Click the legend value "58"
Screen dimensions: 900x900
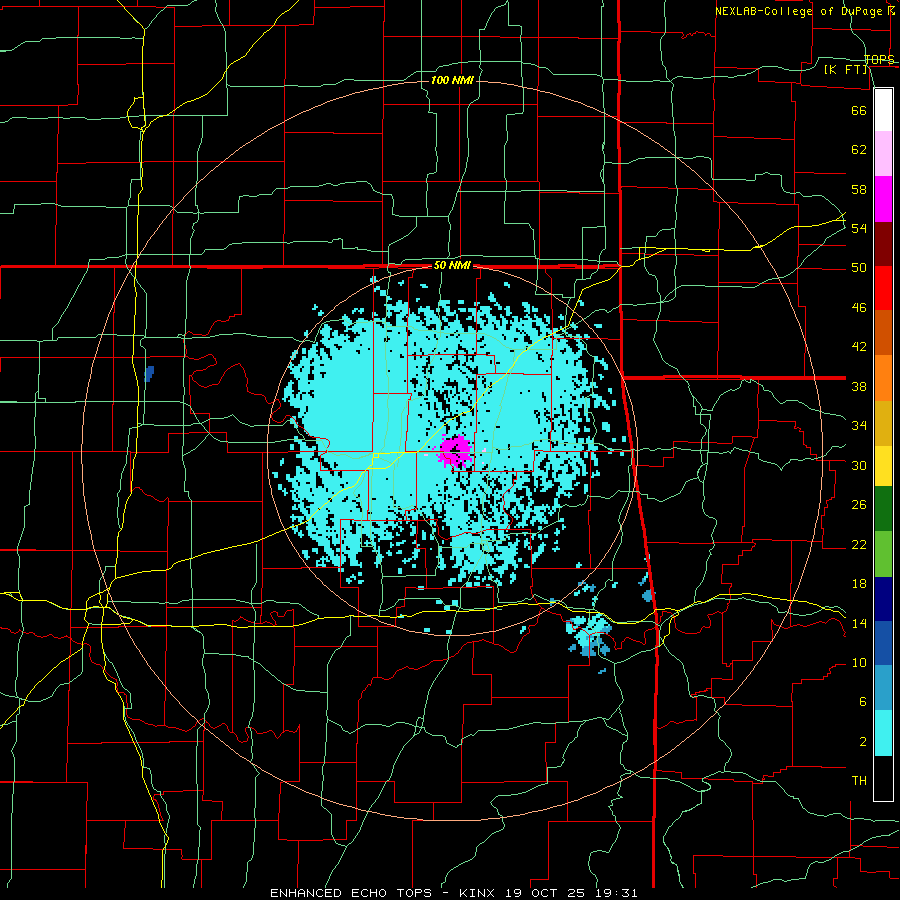click(x=859, y=189)
